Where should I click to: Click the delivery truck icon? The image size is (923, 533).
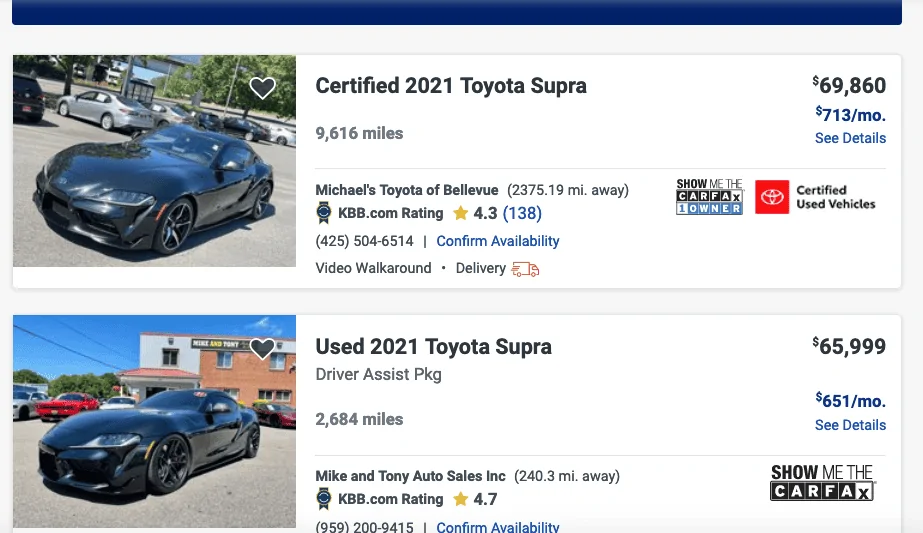click(x=525, y=269)
